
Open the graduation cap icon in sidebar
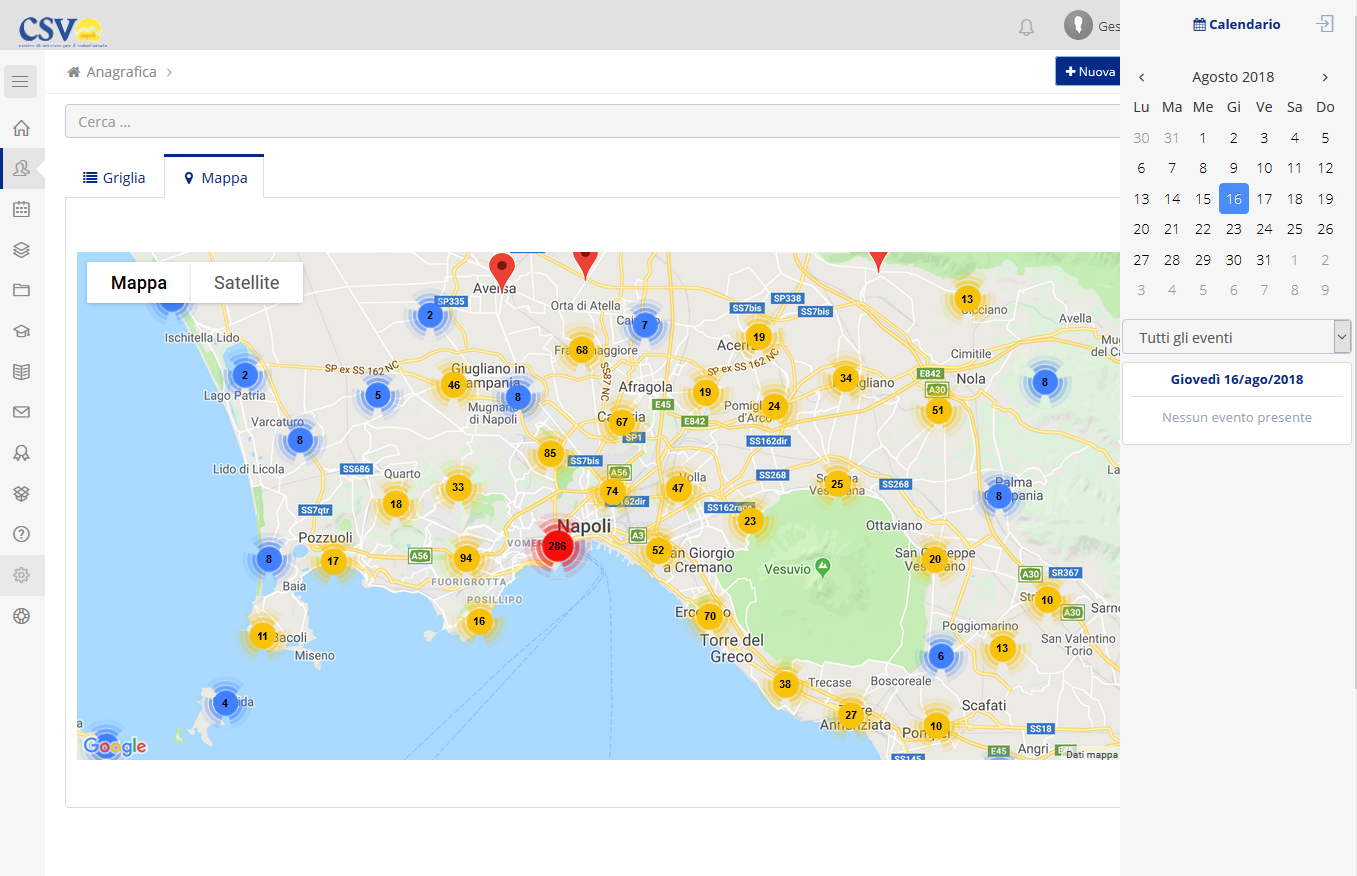point(21,331)
